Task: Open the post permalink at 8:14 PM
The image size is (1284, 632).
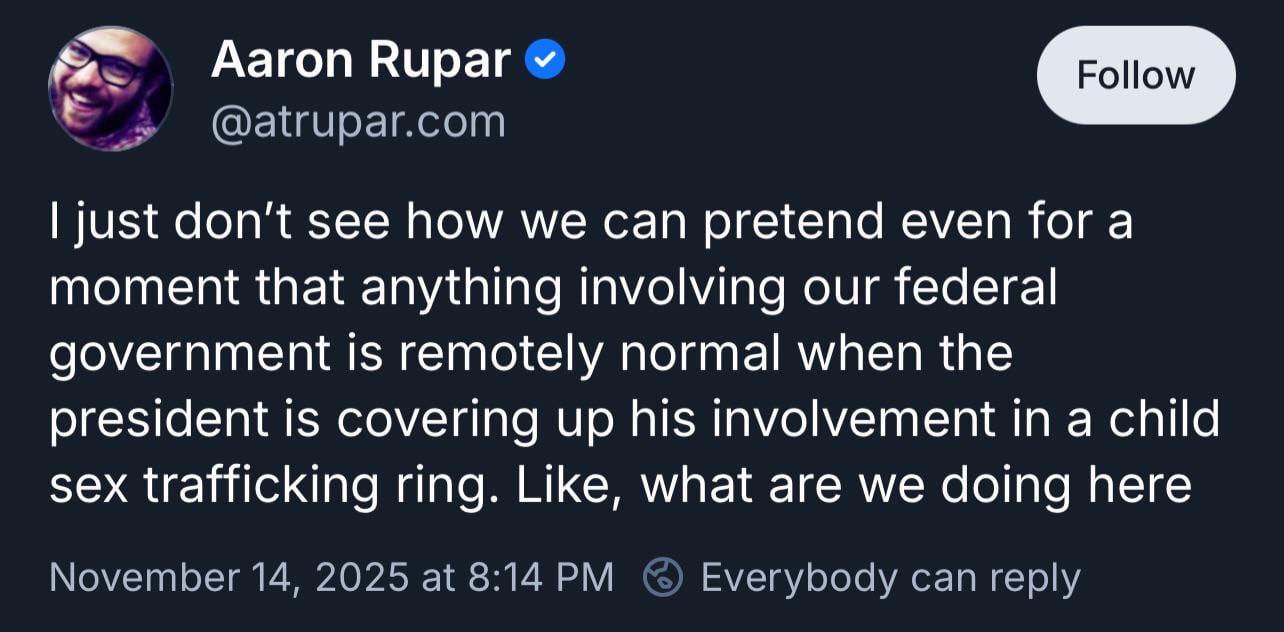Action: 540,577
